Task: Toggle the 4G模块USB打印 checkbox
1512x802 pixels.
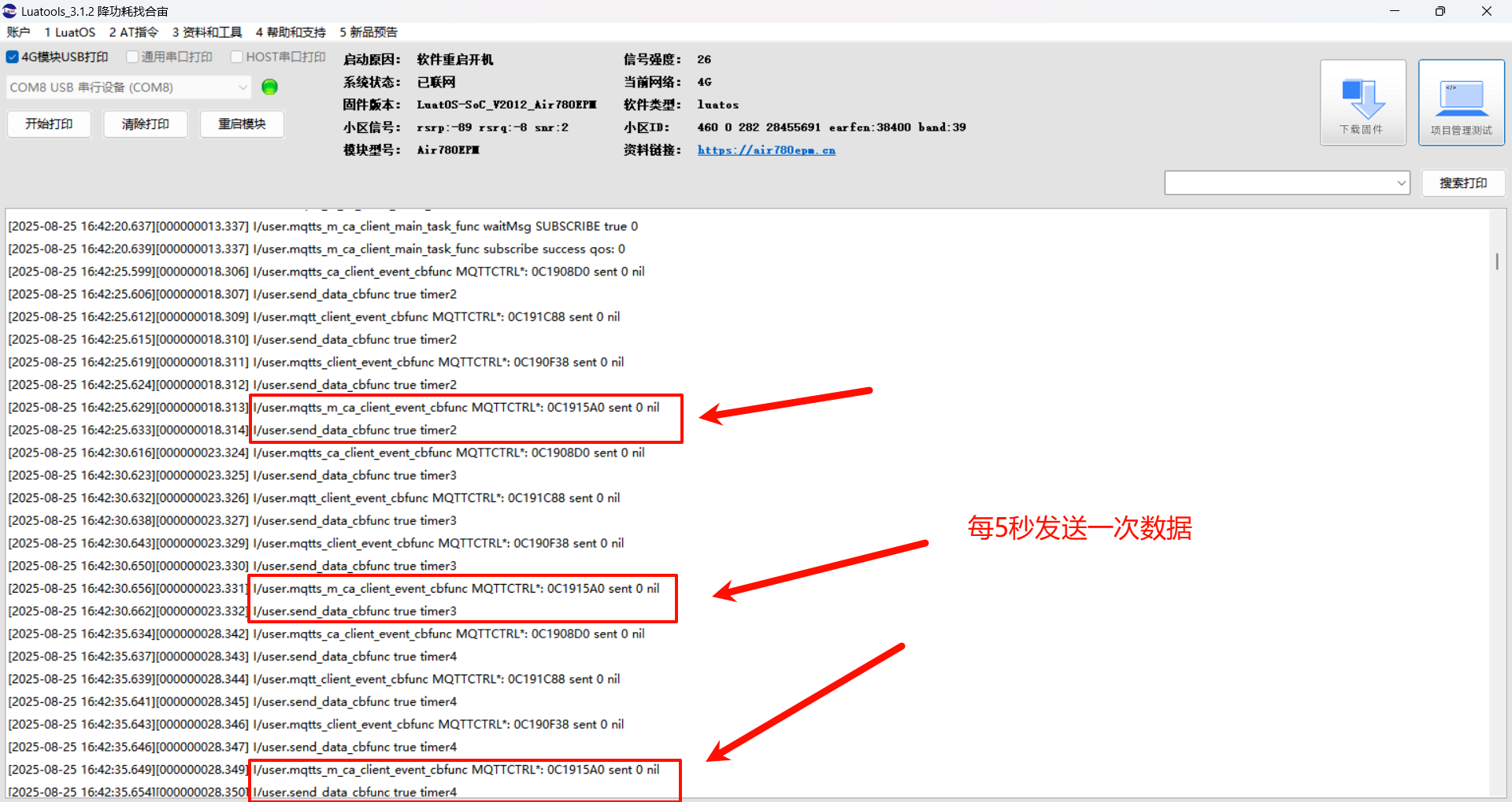Action: pos(12,57)
